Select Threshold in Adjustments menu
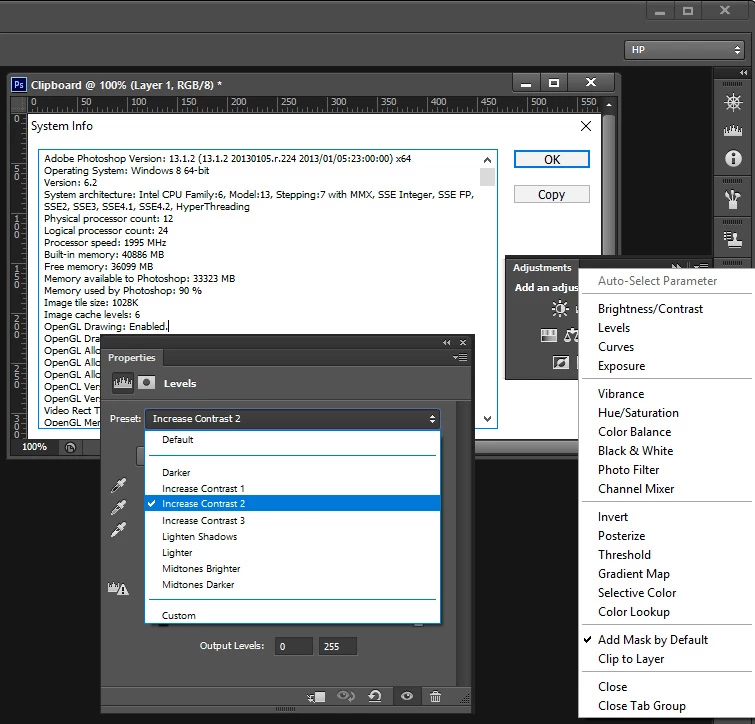Image resolution: width=755 pixels, height=724 pixels. tap(667, 555)
